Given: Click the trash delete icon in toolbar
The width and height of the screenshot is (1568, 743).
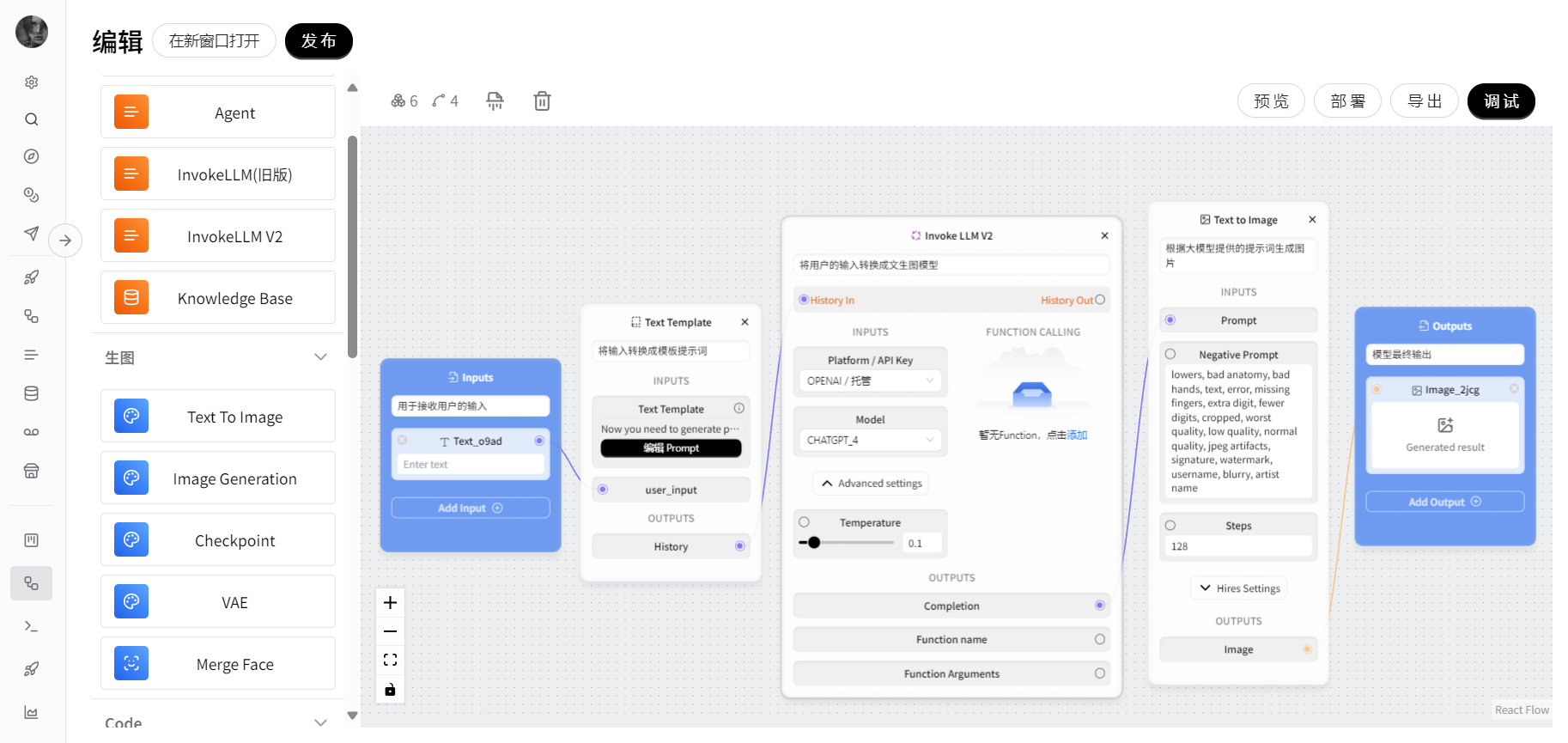Looking at the screenshot, I should [542, 101].
